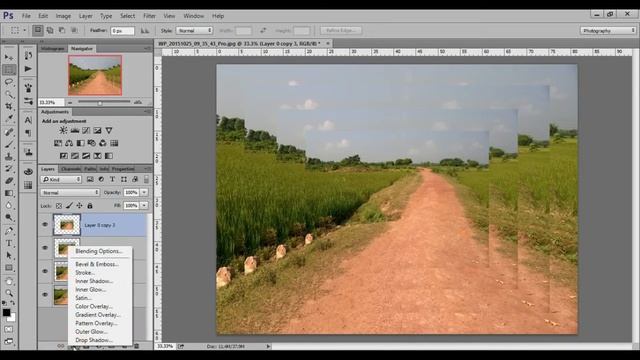Open the Navigator panel options menu

click(147, 49)
